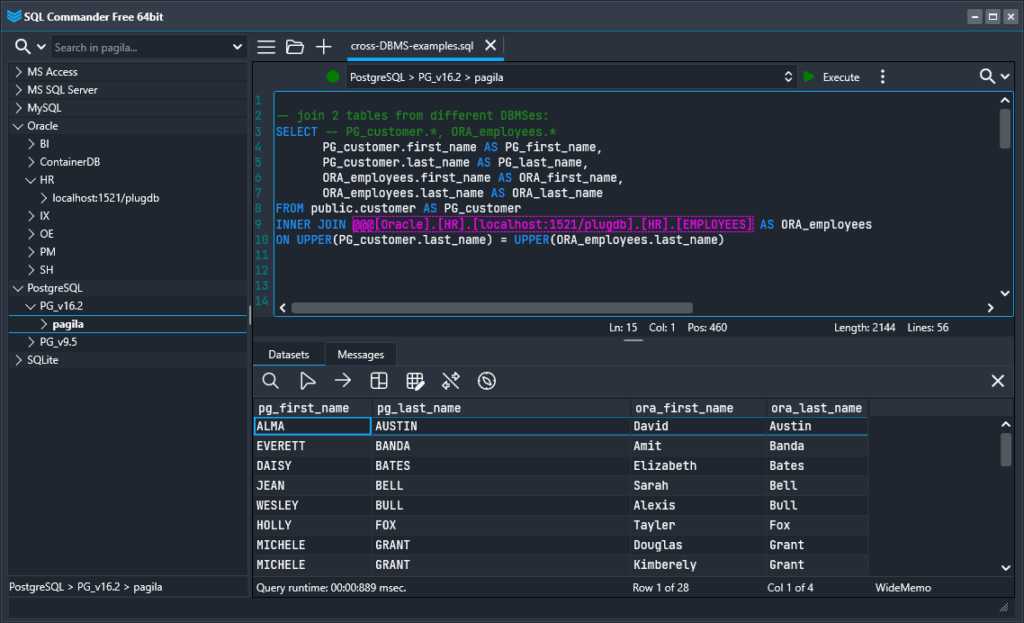Click the edit dataset grid icon
Viewport: 1024px width, 623px height.
tap(414, 380)
